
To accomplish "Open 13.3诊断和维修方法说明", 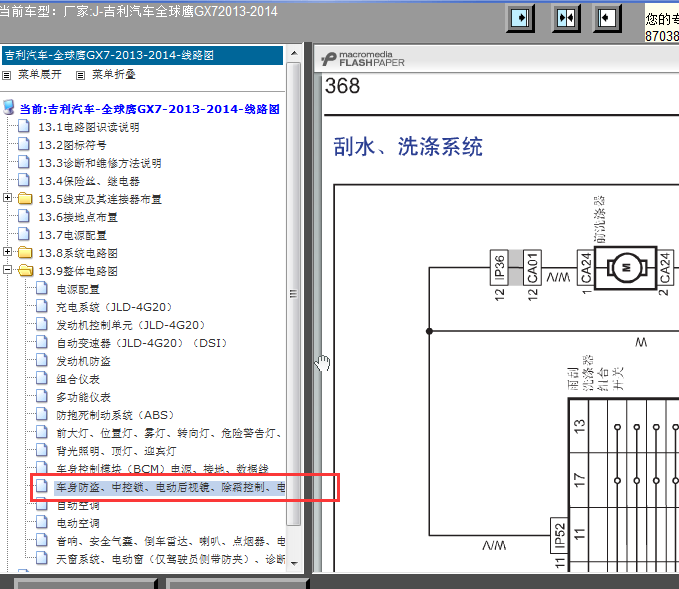I will click(100, 163).
